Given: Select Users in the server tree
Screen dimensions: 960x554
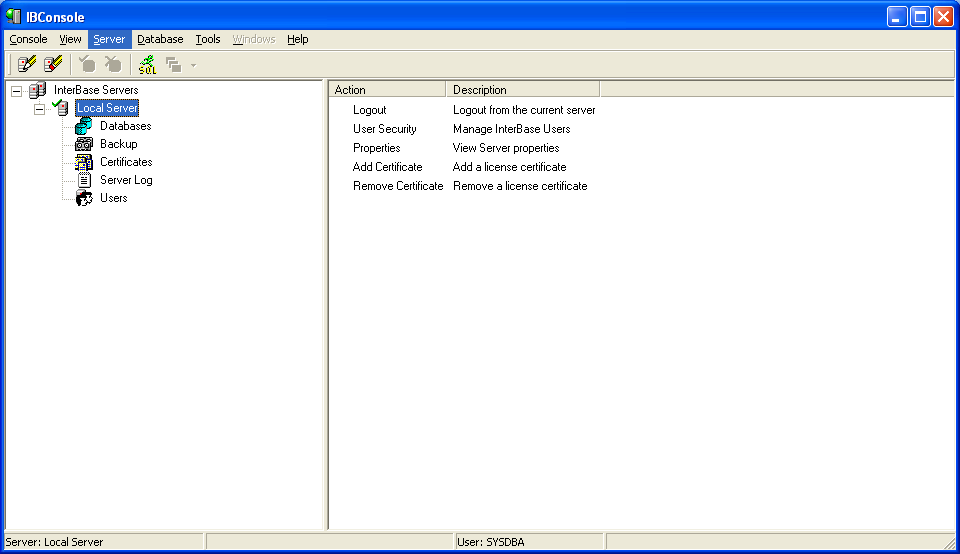Looking at the screenshot, I should pyautogui.click(x=114, y=198).
